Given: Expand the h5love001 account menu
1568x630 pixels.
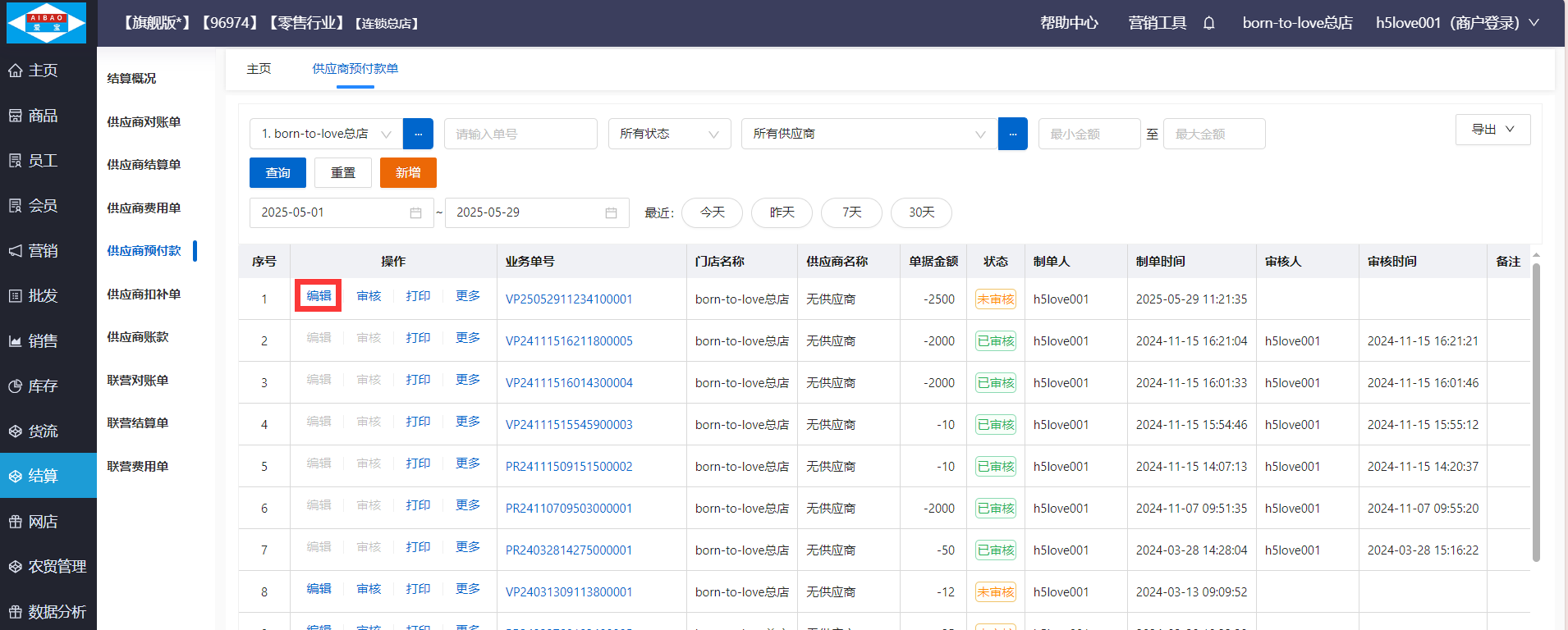Looking at the screenshot, I should pos(1456,23).
